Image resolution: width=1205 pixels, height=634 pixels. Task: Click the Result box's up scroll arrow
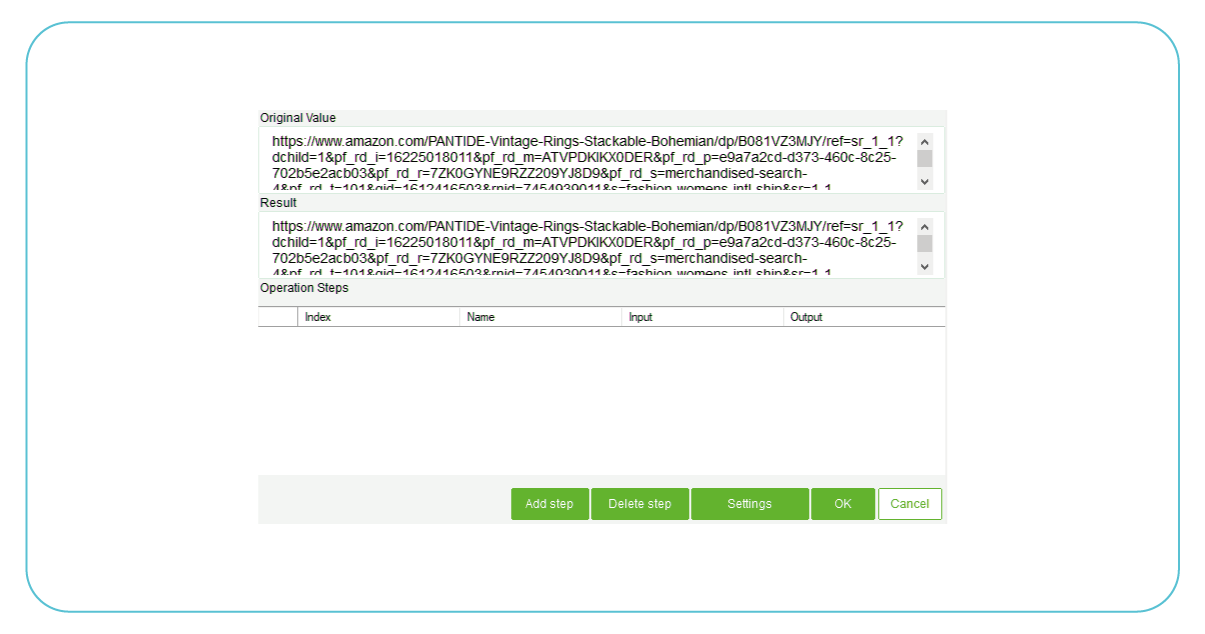[925, 226]
